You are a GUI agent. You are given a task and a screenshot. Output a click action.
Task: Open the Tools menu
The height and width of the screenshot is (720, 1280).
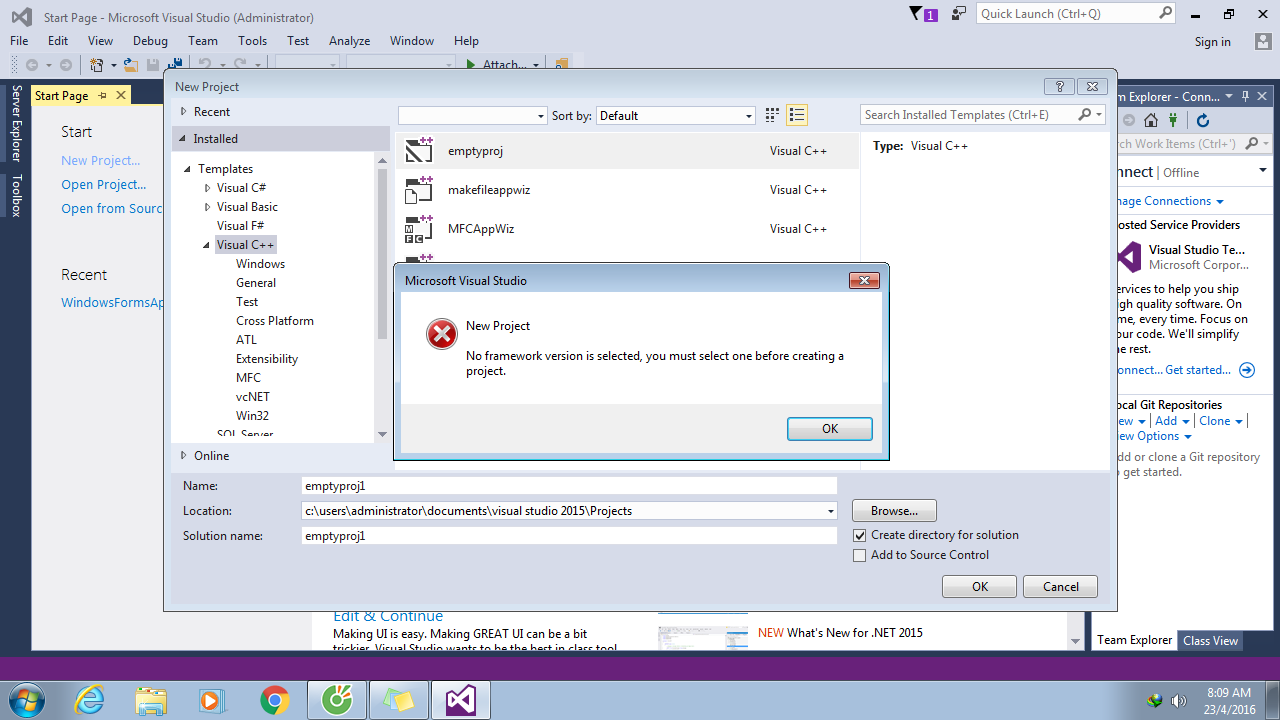coord(252,41)
